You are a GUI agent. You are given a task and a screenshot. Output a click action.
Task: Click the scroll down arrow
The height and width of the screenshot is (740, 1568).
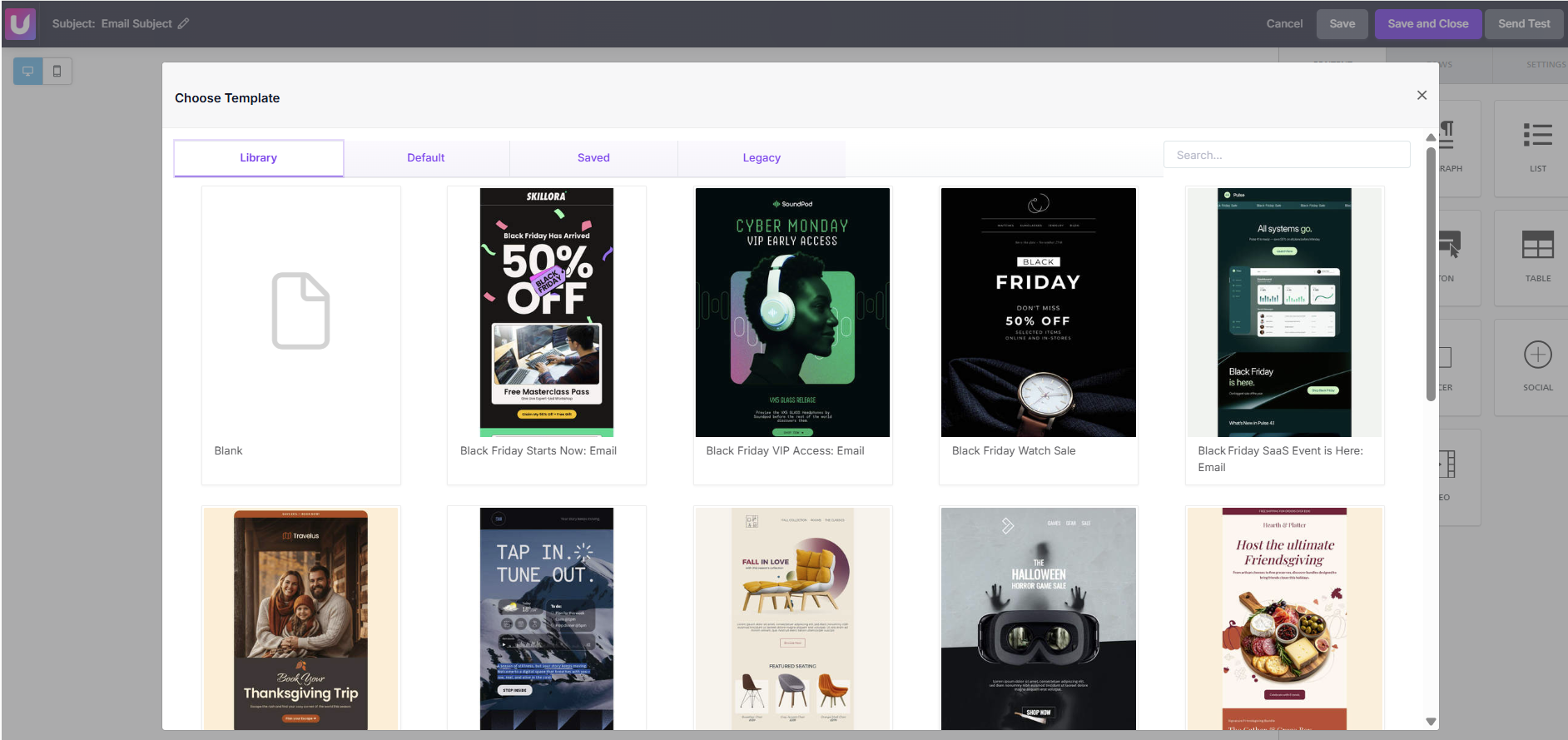pyautogui.click(x=1432, y=722)
